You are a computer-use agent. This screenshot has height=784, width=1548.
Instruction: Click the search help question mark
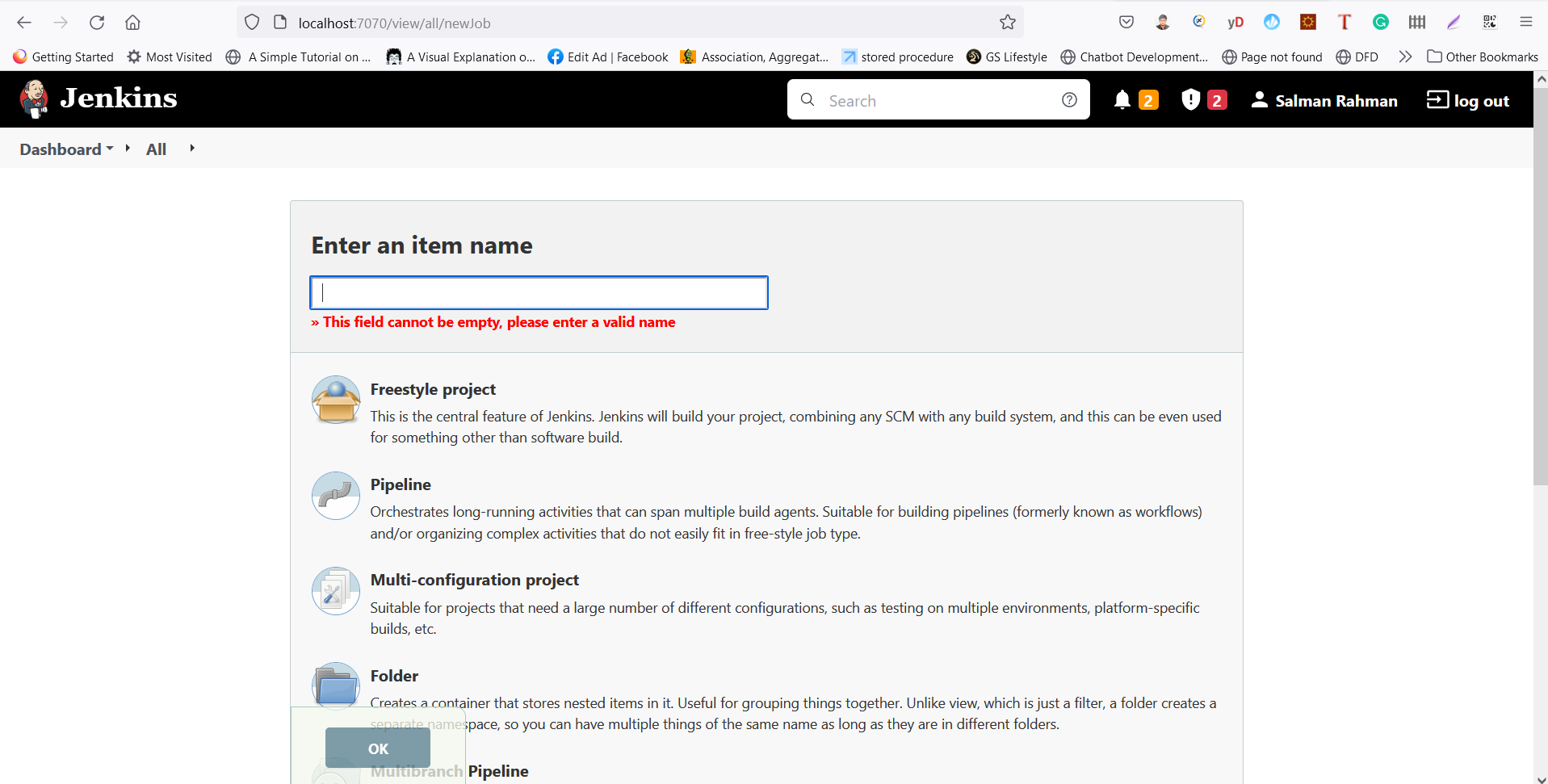[1069, 99]
